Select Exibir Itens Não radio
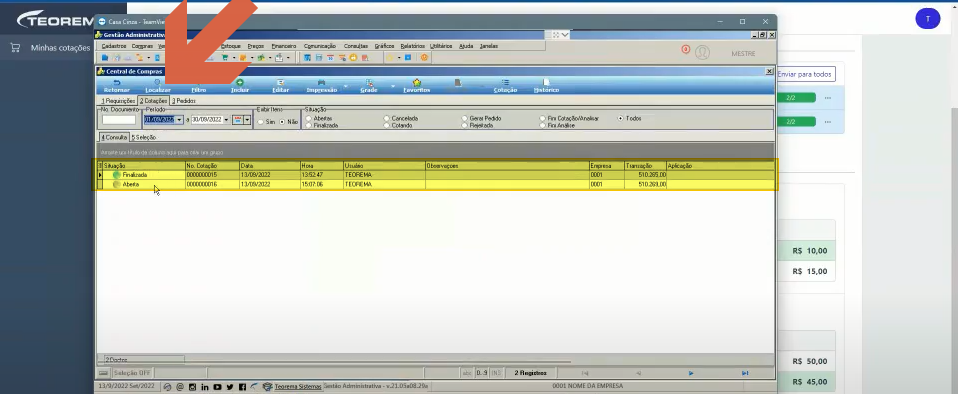This screenshot has height=394, width=958. pos(282,122)
